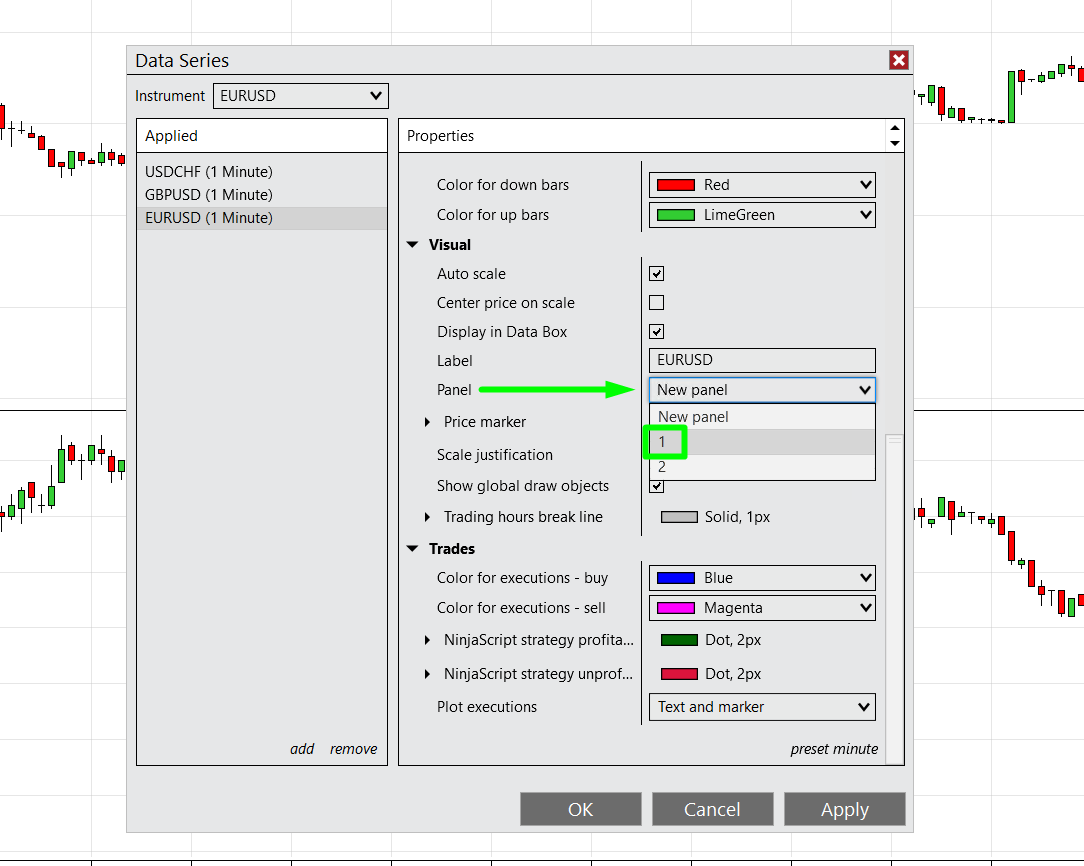
Task: Enable Center price on scale checkbox
Action: tap(657, 303)
